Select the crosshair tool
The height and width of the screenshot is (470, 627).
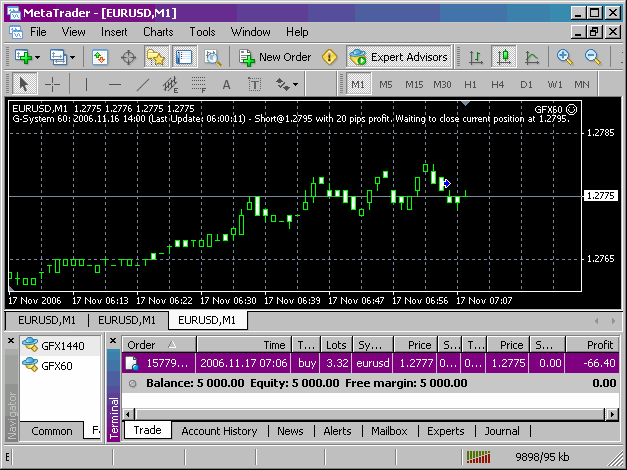point(52,84)
